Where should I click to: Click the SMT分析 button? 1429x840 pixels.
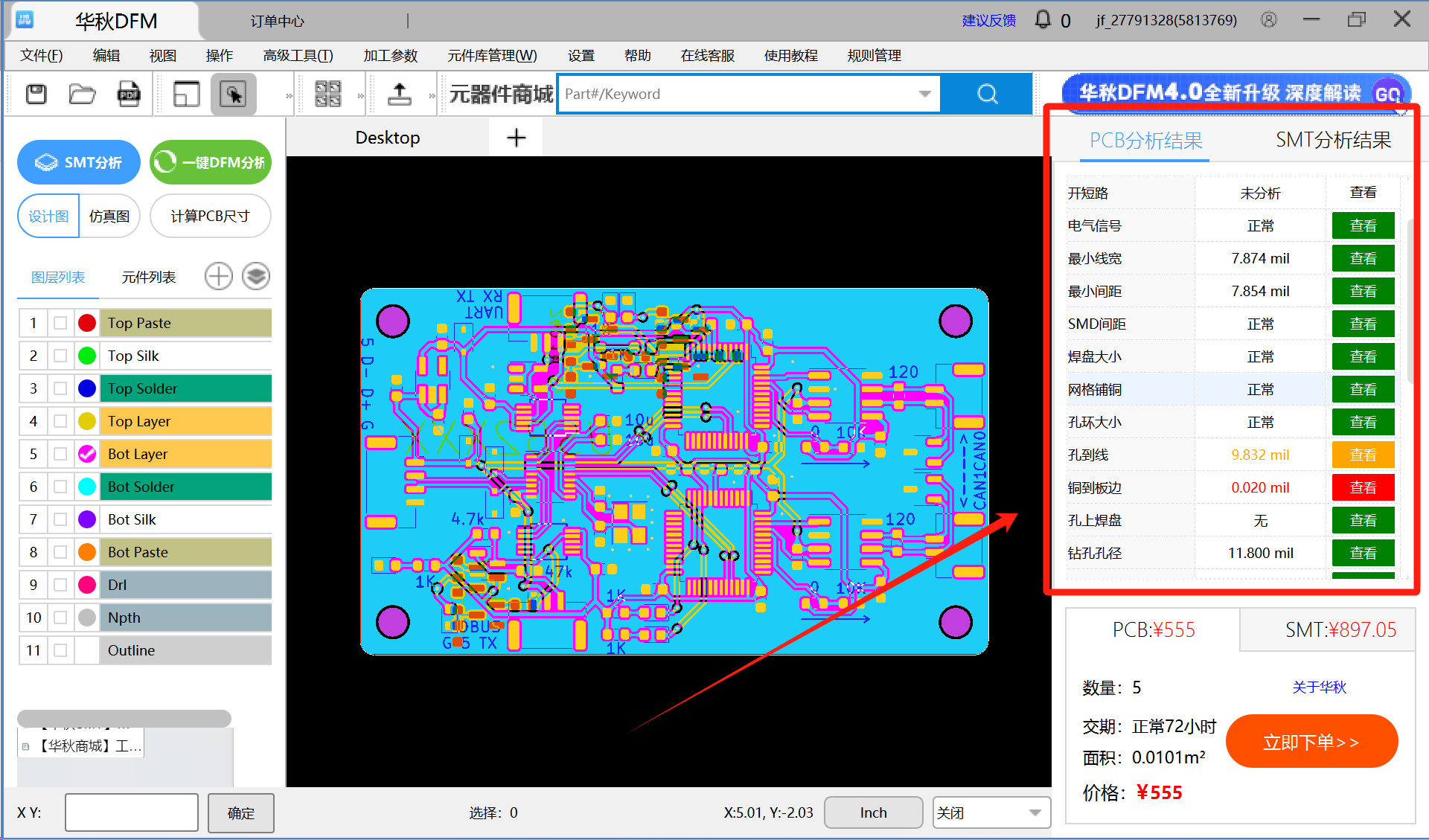(x=79, y=162)
